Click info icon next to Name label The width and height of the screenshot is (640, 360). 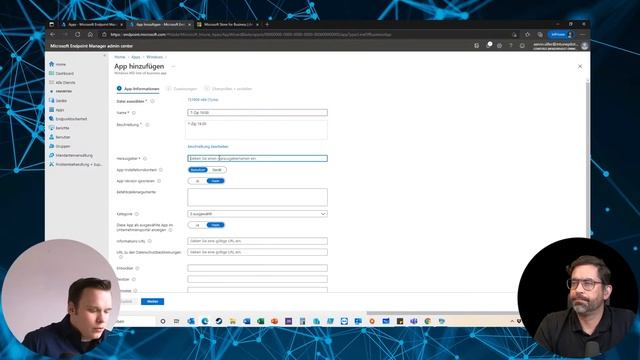pos(133,113)
